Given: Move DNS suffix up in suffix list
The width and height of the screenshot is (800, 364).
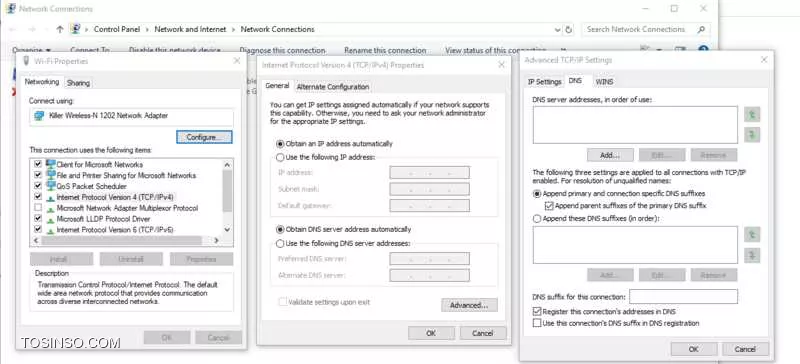Looking at the screenshot, I should point(752,234).
